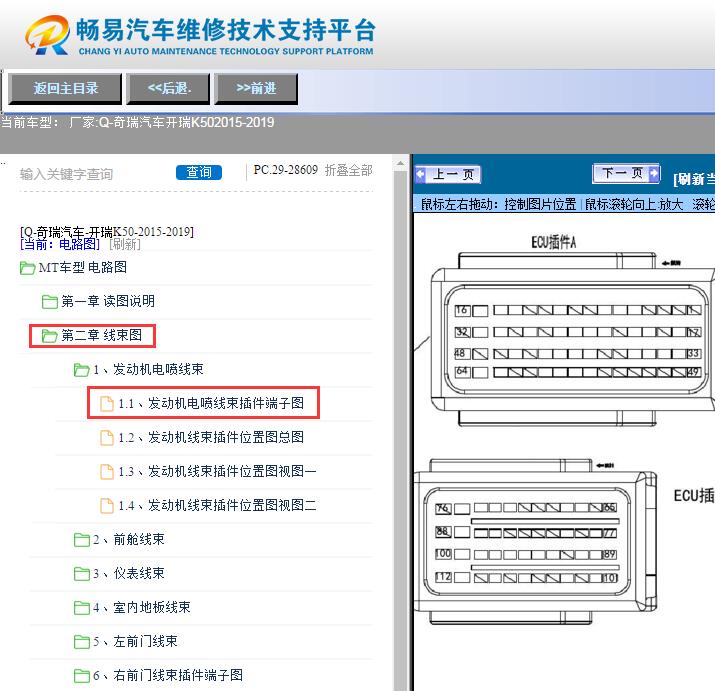Click the tree panel scrollbar up arrow
This screenshot has width=715, height=691.
tap(400, 163)
